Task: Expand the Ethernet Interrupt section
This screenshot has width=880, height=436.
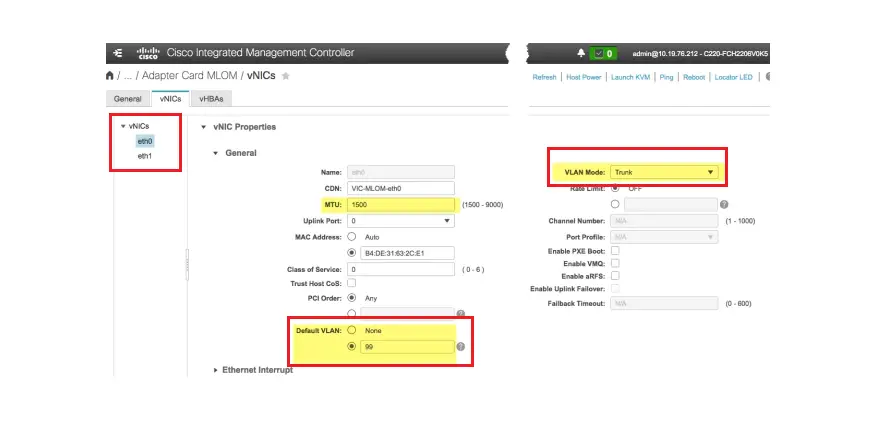Action: click(x=216, y=370)
